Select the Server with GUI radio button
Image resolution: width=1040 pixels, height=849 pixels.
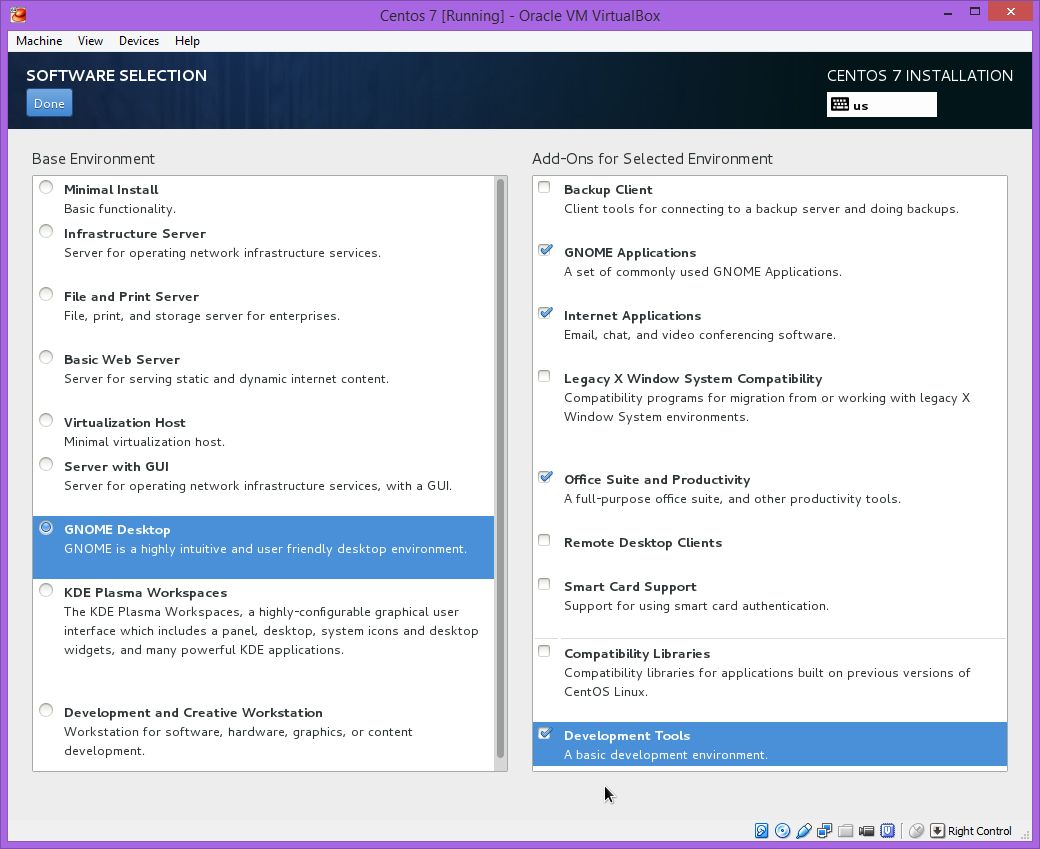point(46,464)
